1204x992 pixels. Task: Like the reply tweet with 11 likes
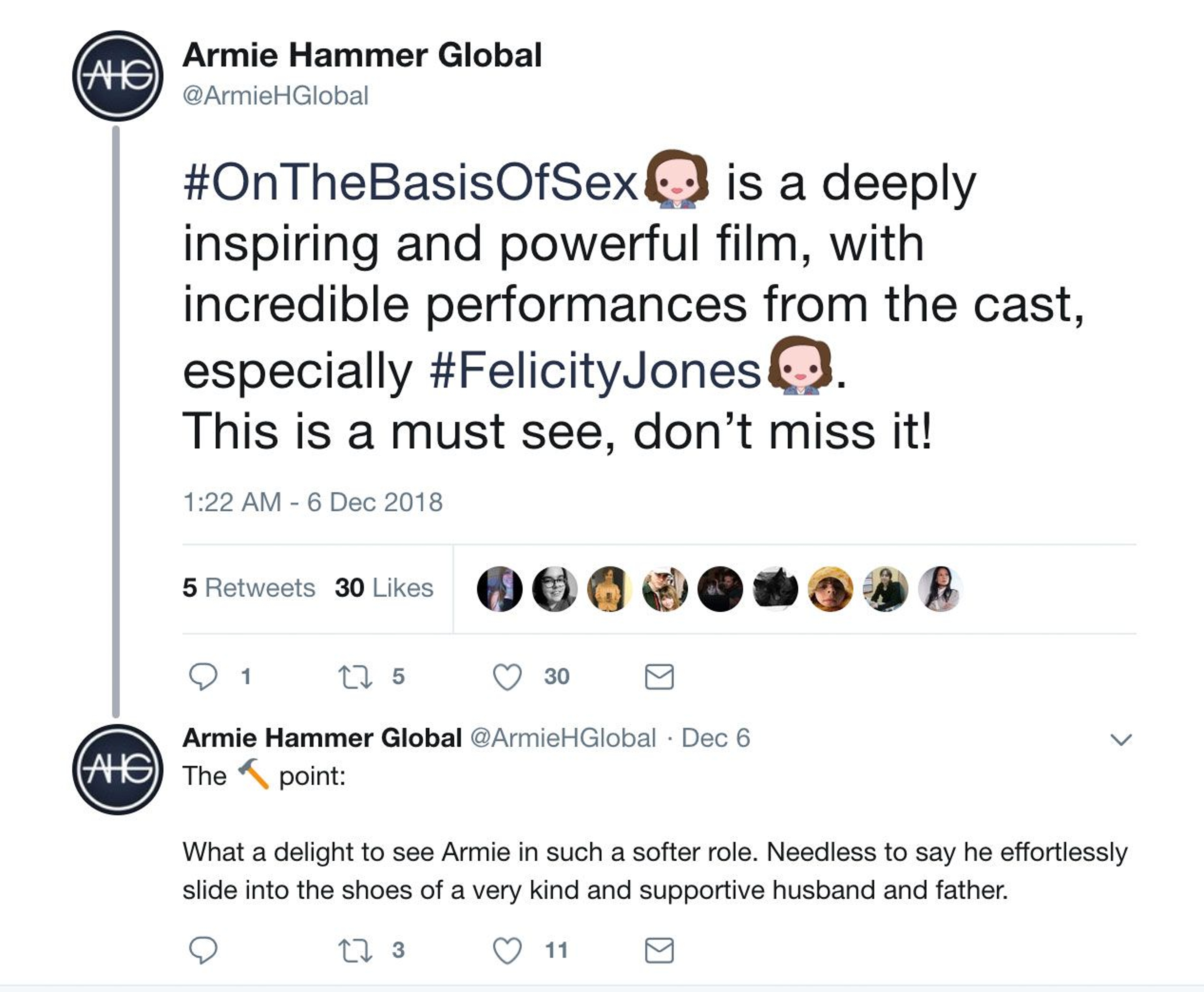pos(507,950)
